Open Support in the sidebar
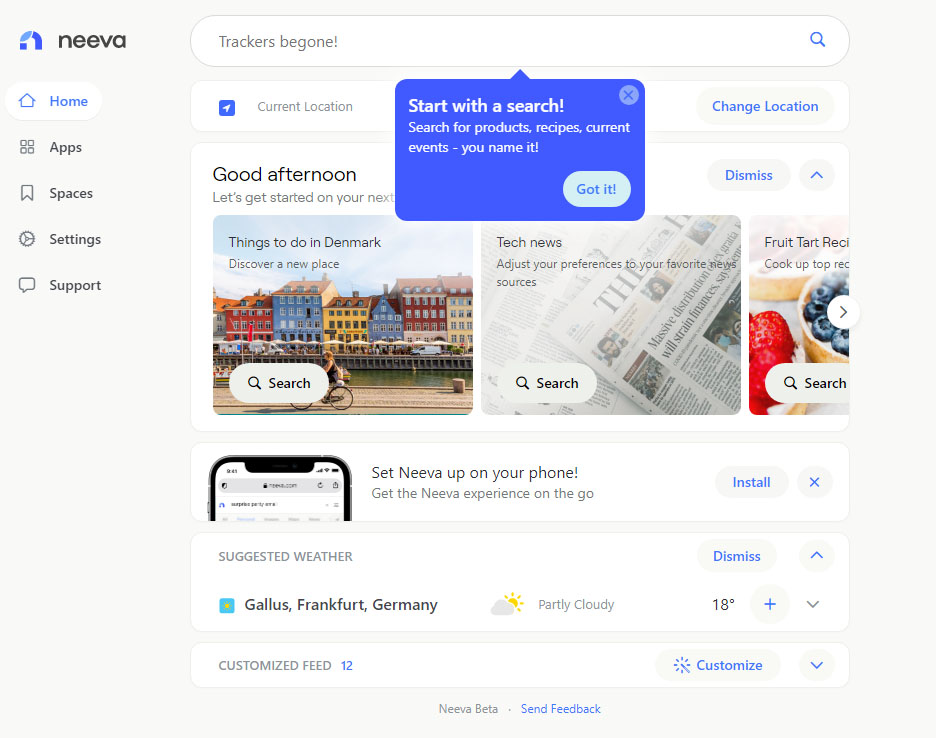Viewport: 936px width, 738px height. (60, 285)
